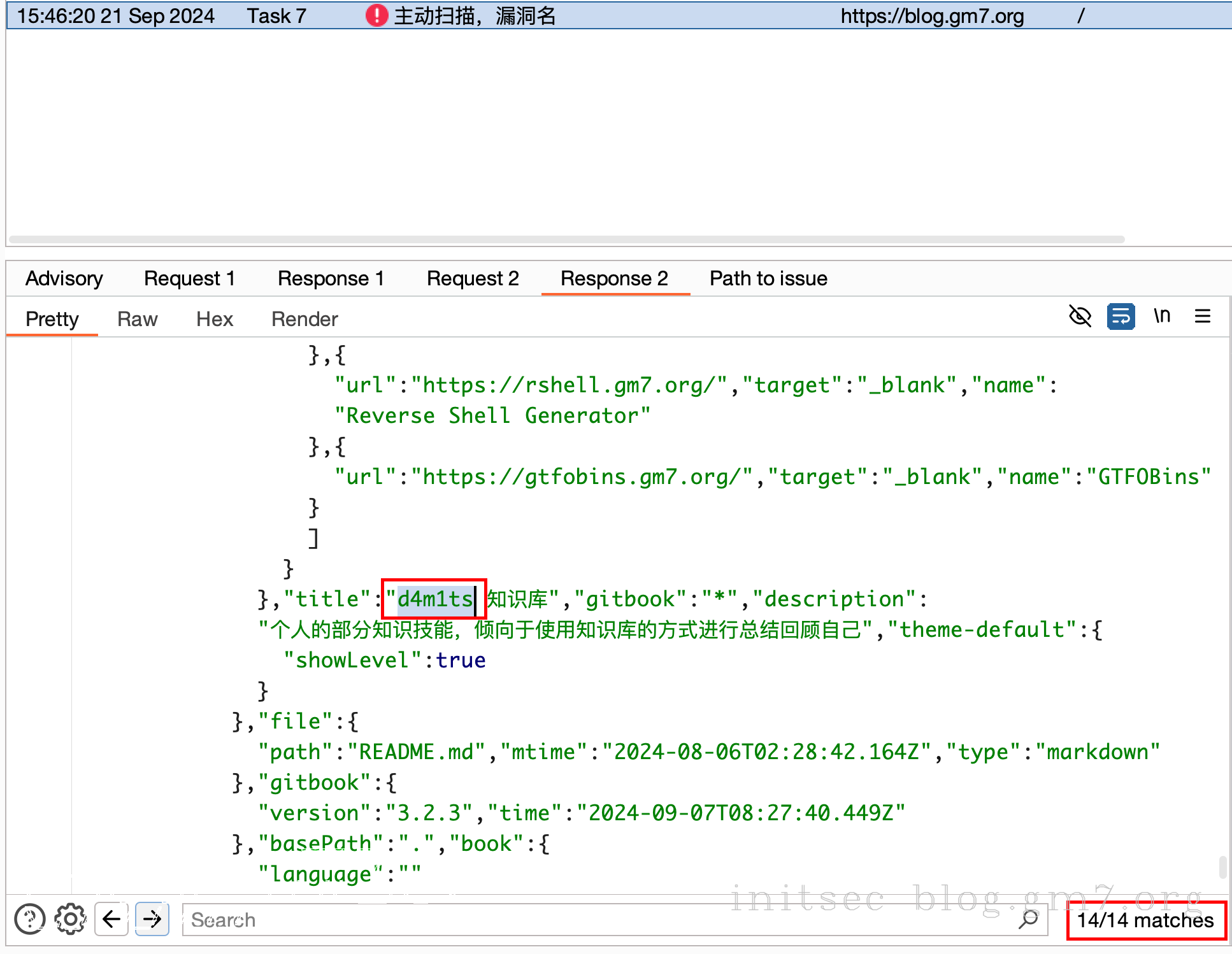Open the Response 1 tab
The image size is (1232, 954).
[331, 278]
